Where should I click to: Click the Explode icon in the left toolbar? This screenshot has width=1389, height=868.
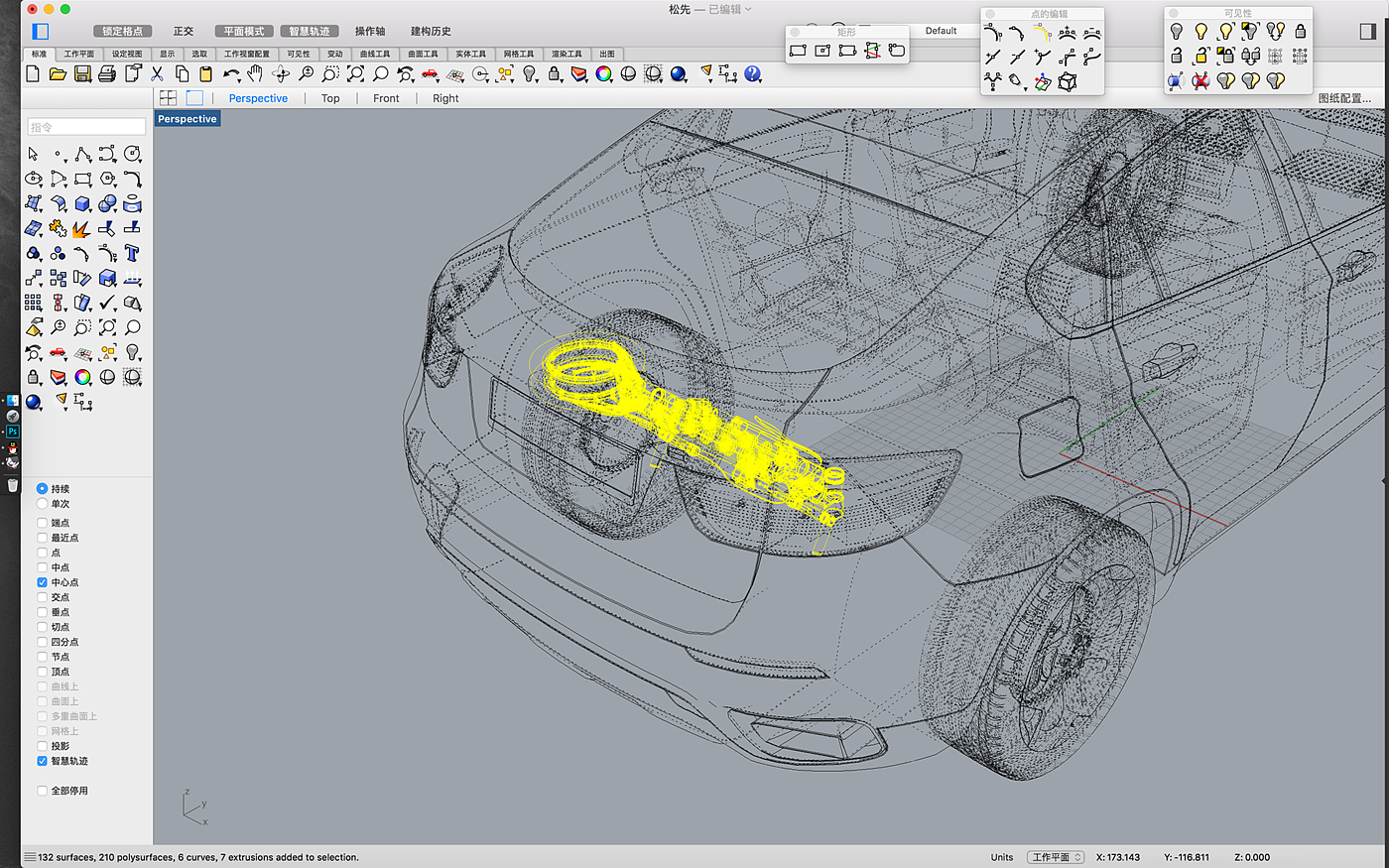(82, 229)
